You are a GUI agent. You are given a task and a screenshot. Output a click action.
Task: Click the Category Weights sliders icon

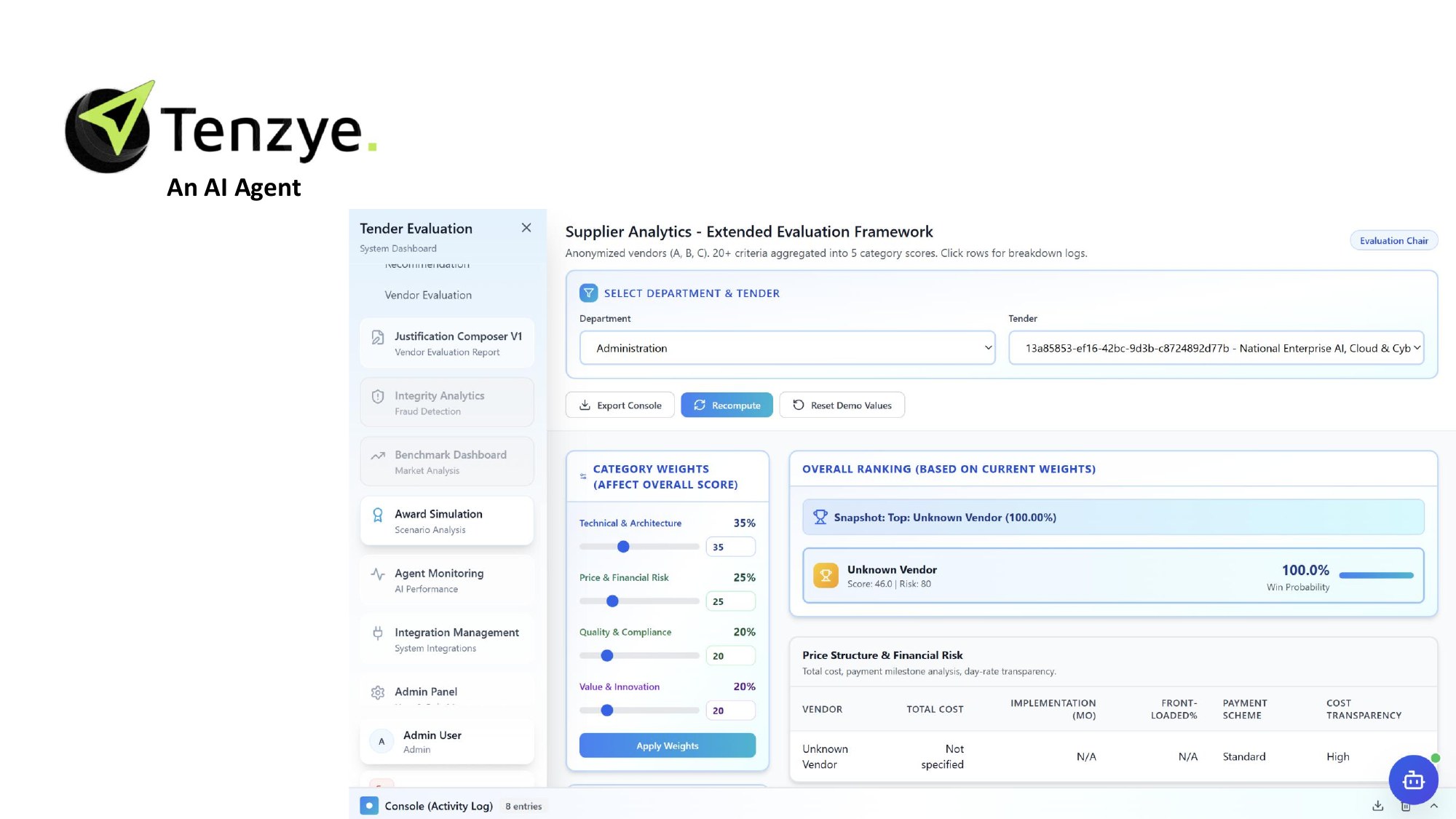coord(583,477)
